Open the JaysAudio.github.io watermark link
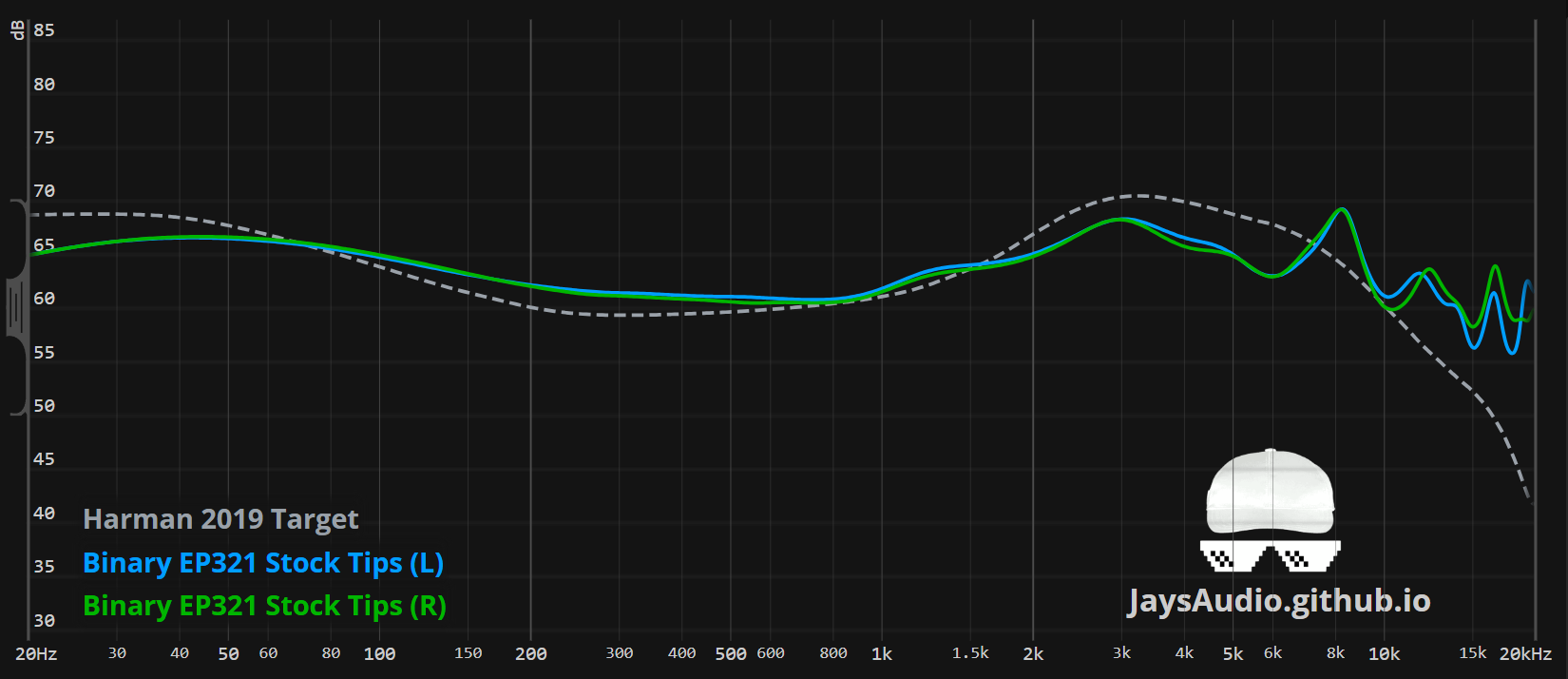 tap(1278, 601)
